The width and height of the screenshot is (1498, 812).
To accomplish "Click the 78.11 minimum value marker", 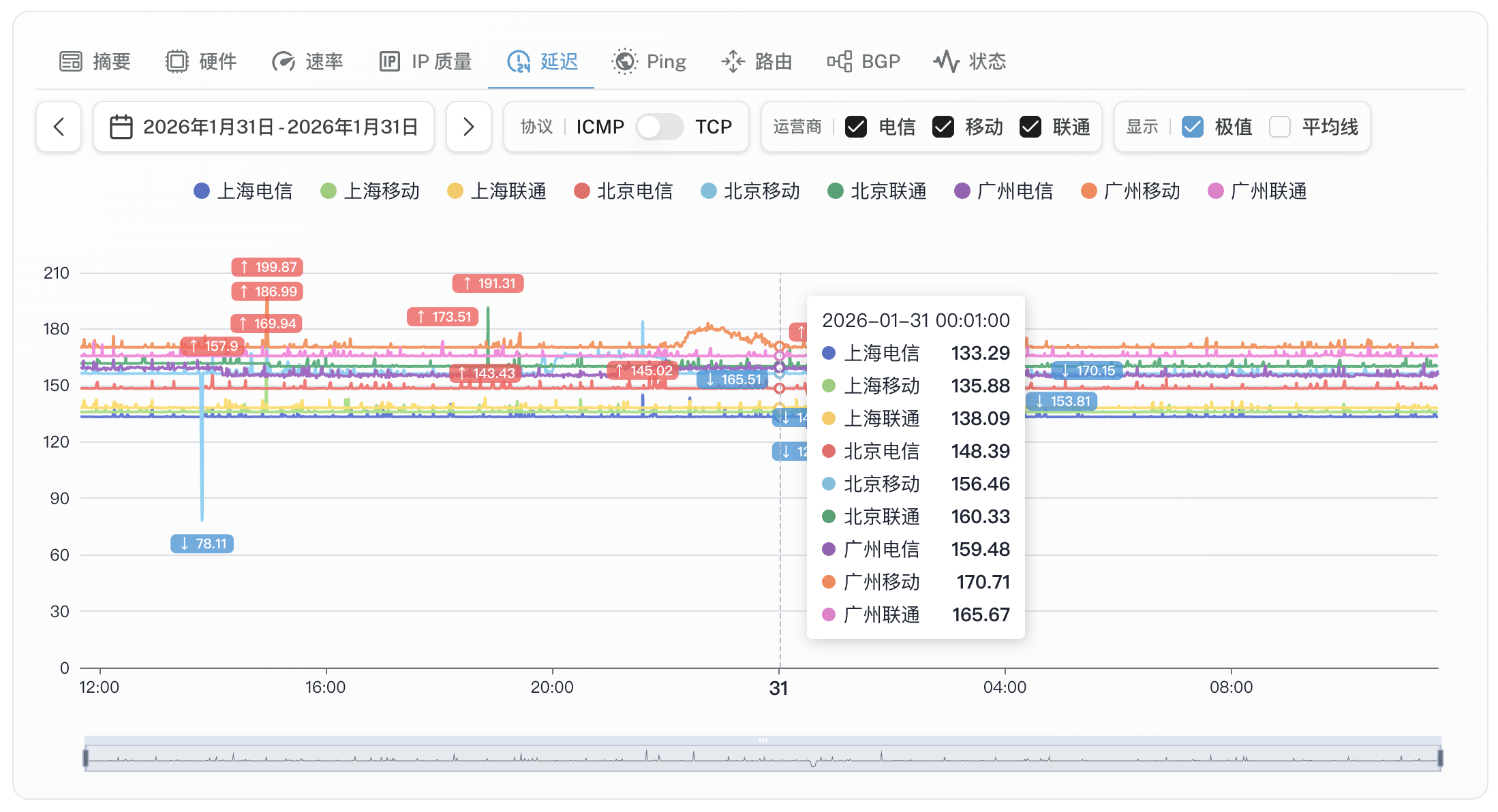I will coord(202,544).
